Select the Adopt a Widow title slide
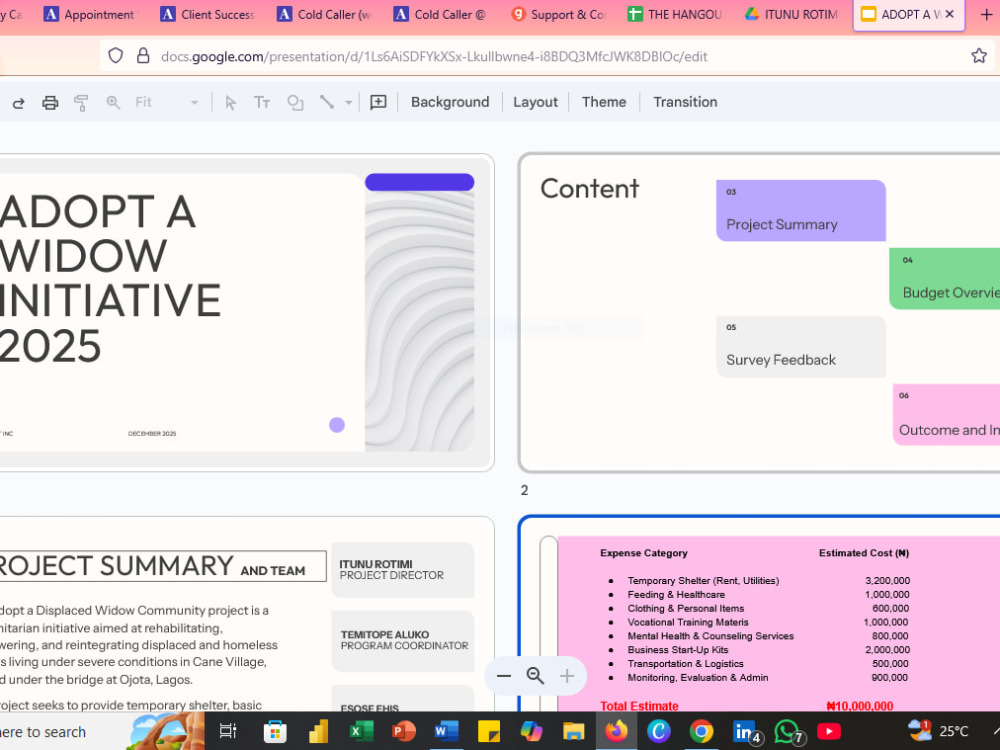This screenshot has height=750, width=1000. pyautogui.click(x=246, y=312)
